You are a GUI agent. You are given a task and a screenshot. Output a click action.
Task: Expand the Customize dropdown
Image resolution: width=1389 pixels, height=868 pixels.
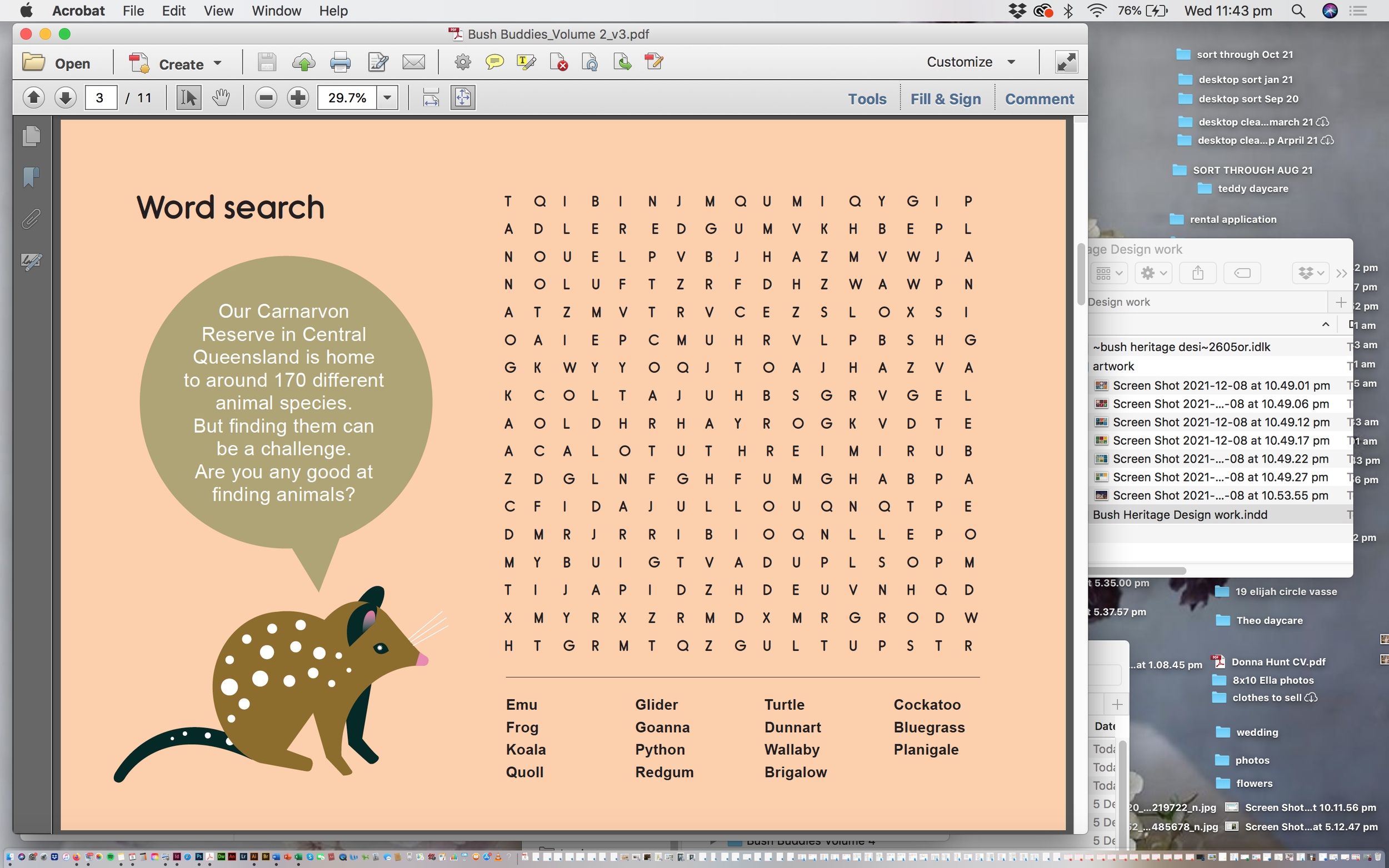[x=1011, y=62]
